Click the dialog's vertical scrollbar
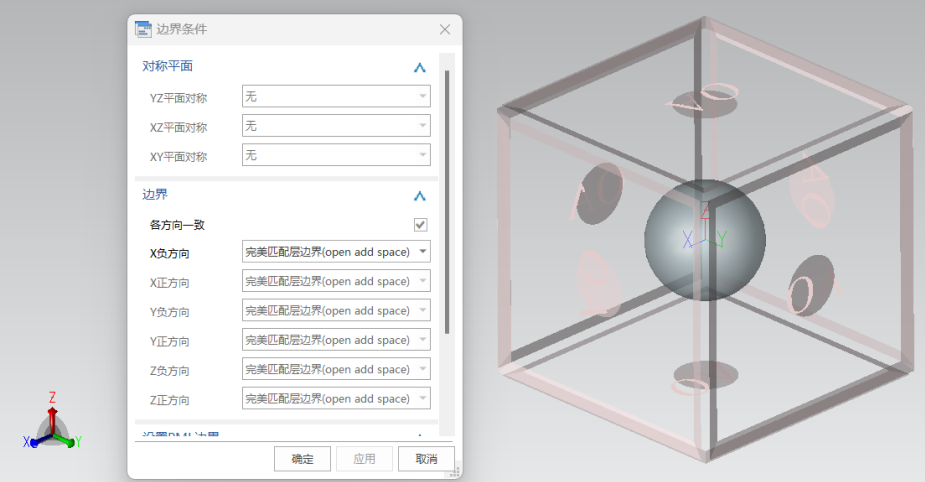This screenshot has height=482, width=925. (447, 200)
